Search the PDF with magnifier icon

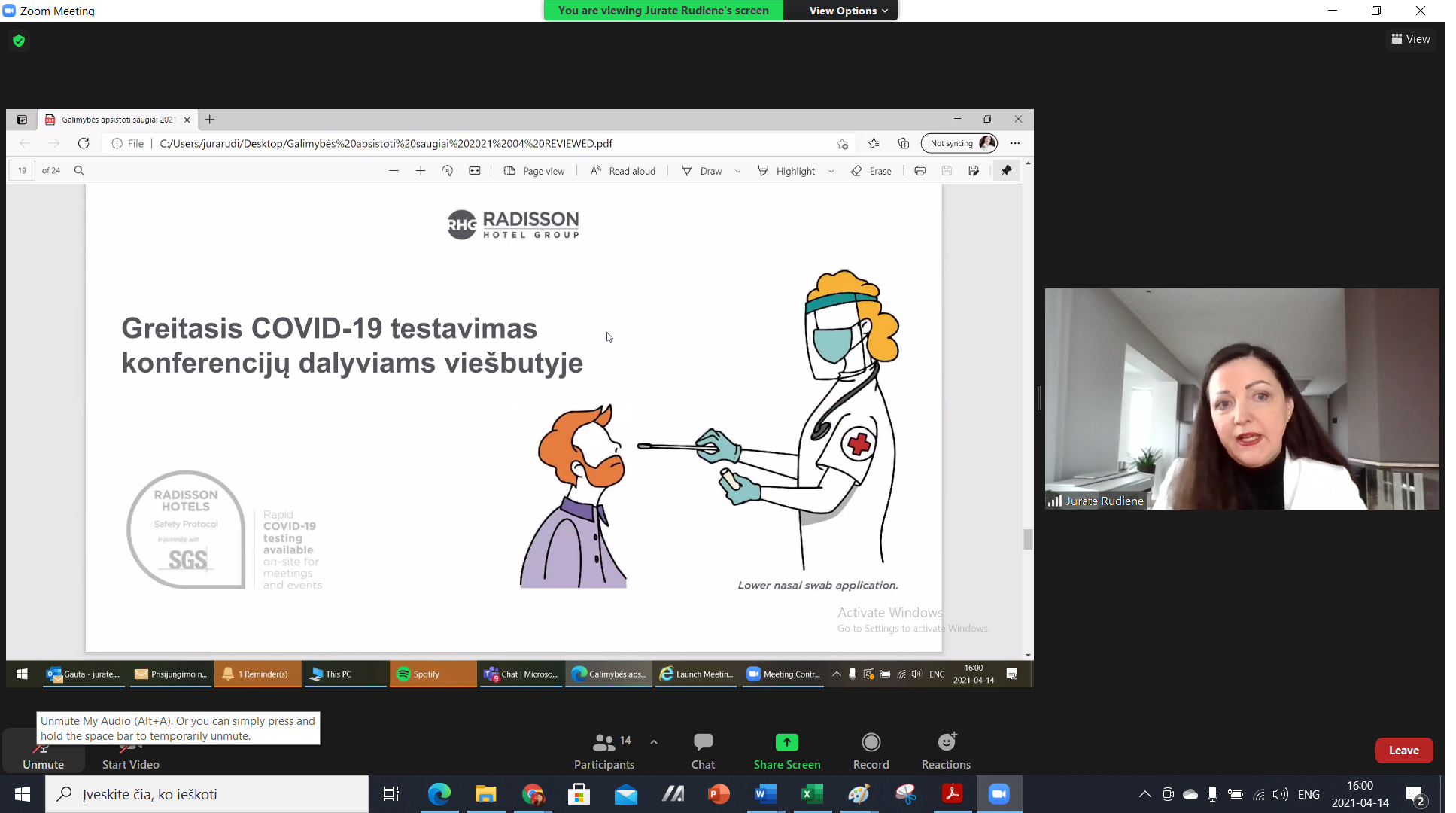coord(79,171)
